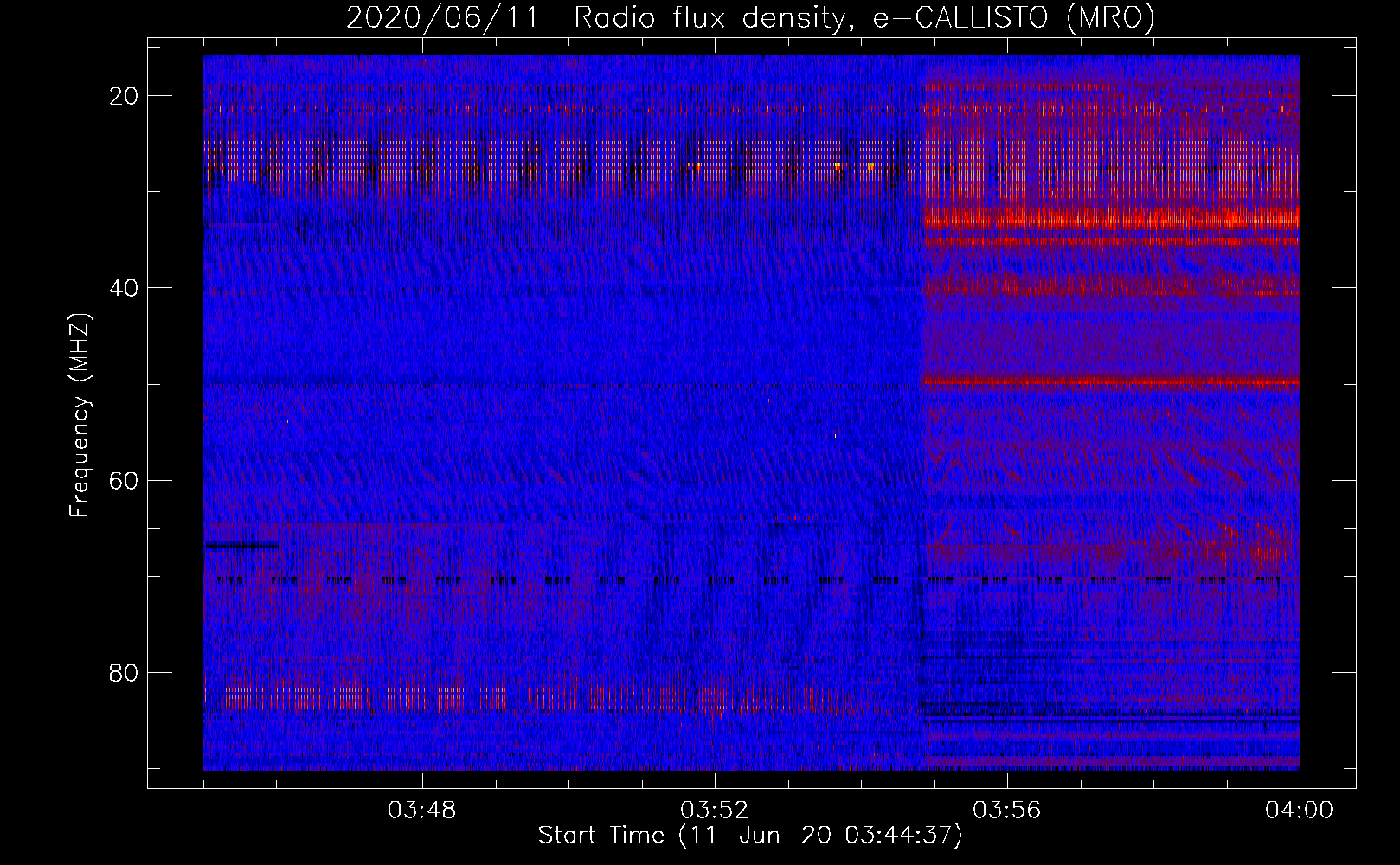Click the "80" frequency tick label
Image resolution: width=1400 pixels, height=865 pixels.
[123, 671]
